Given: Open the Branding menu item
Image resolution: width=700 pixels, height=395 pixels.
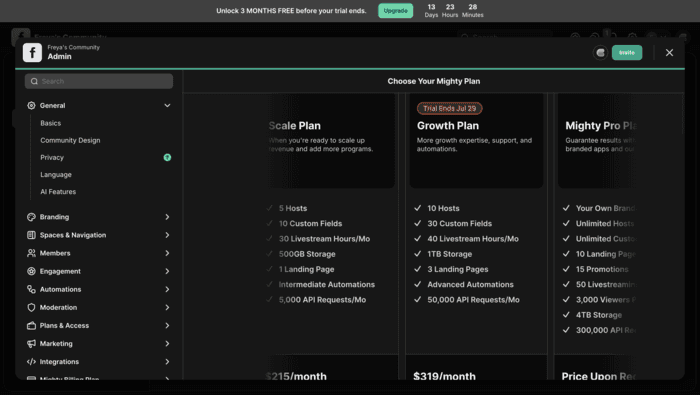Looking at the screenshot, I should pyautogui.click(x=54, y=217).
